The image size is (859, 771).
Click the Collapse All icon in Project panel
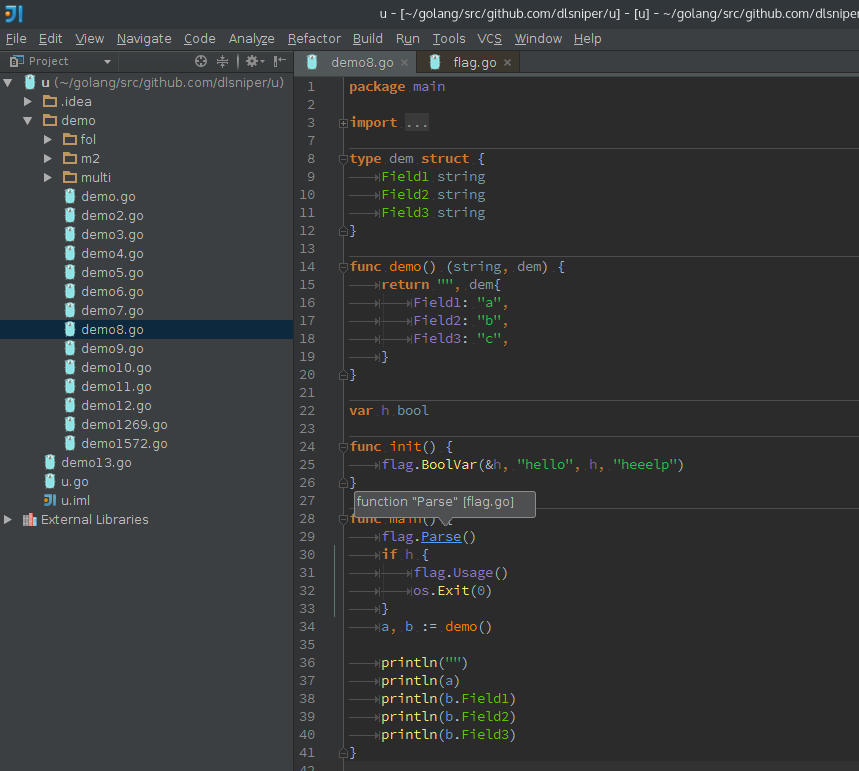click(x=222, y=61)
